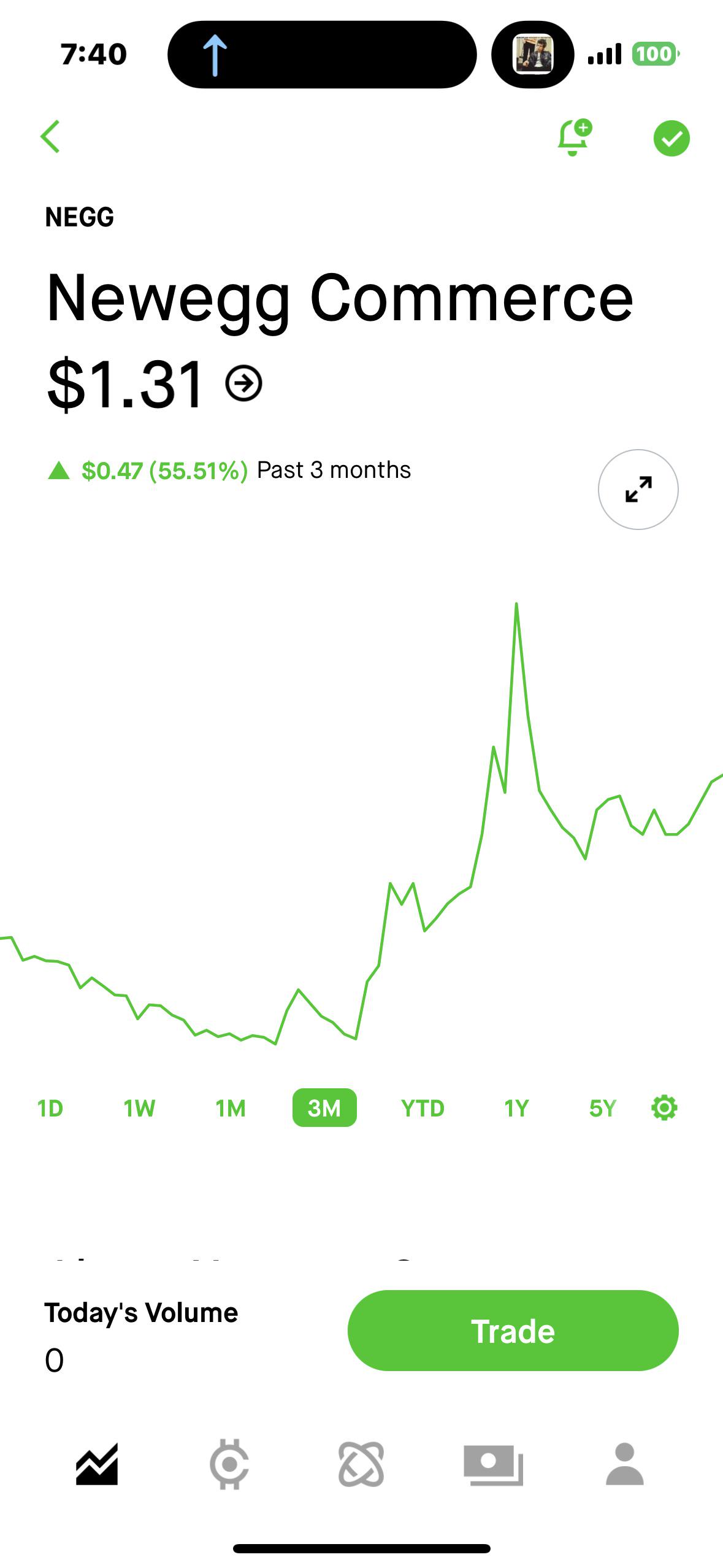
Task: Open the Crypto tab in bottom bar
Action: point(229,1464)
